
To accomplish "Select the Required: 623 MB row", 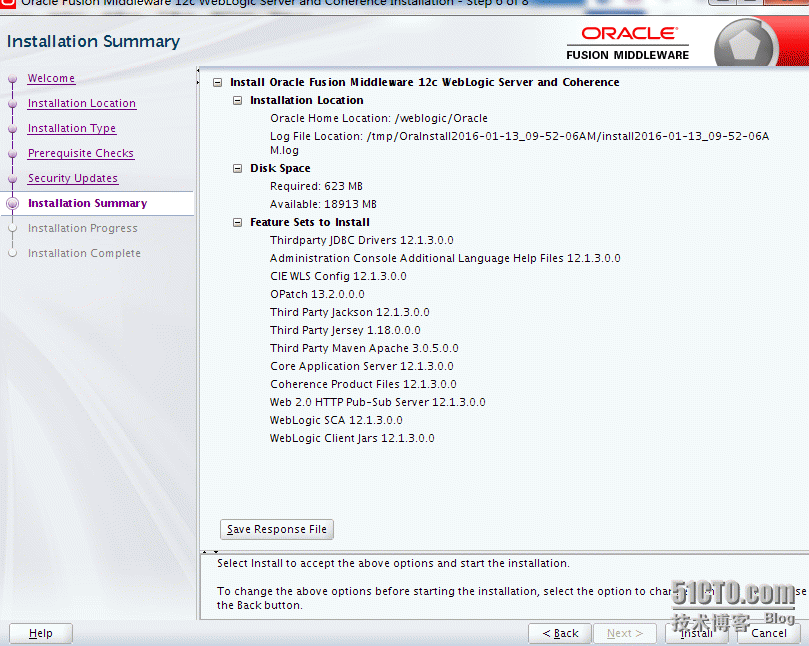I will pos(316,186).
